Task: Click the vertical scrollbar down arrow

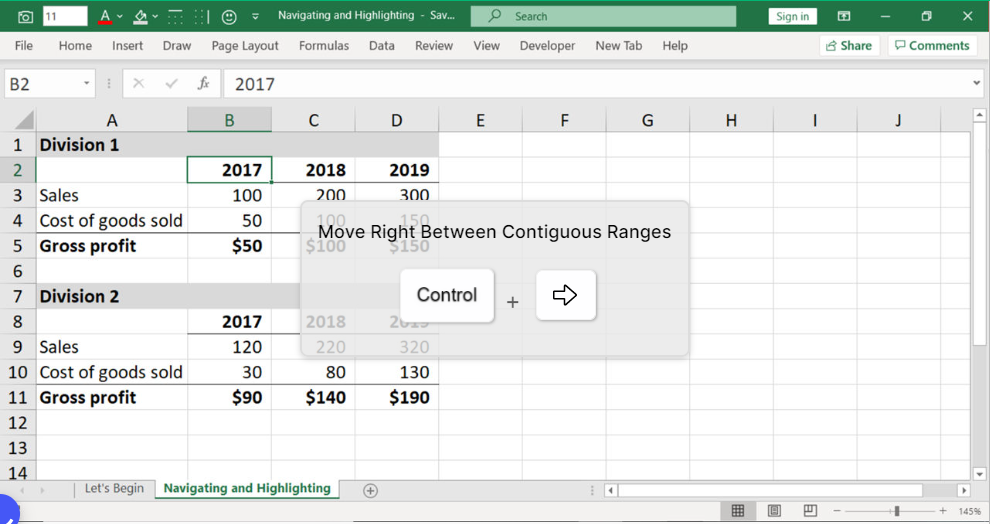Action: coord(979,473)
